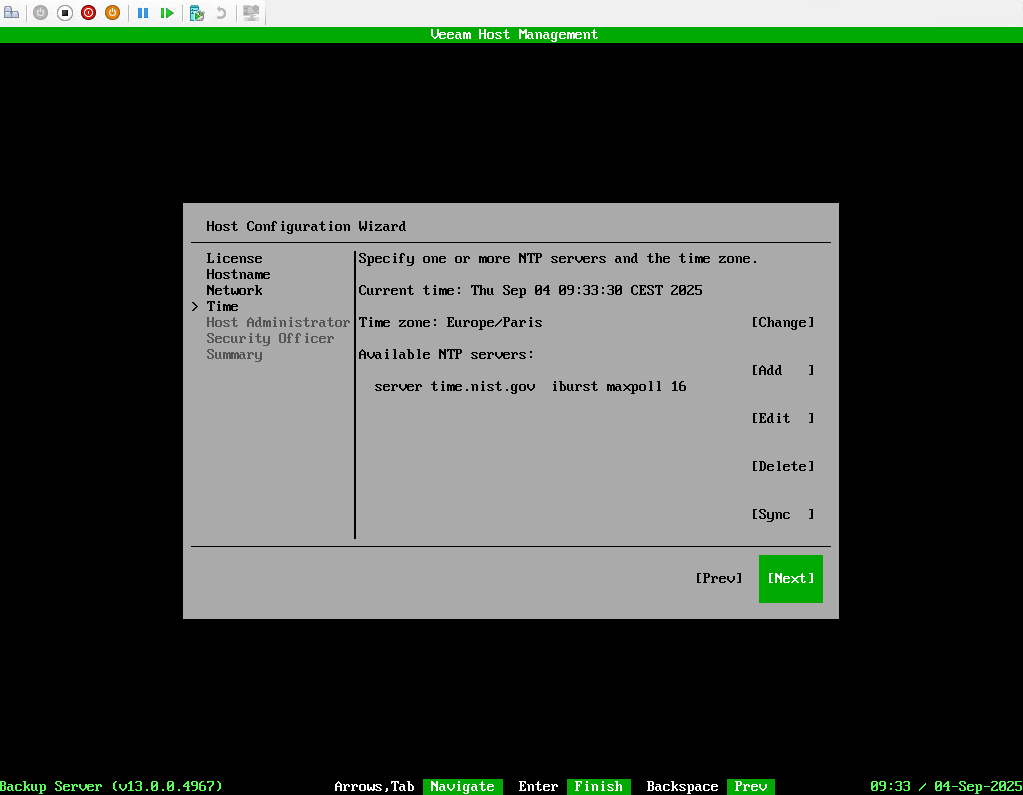Click [Sync] to synchronize time
The image size is (1023, 795).
[x=782, y=514]
